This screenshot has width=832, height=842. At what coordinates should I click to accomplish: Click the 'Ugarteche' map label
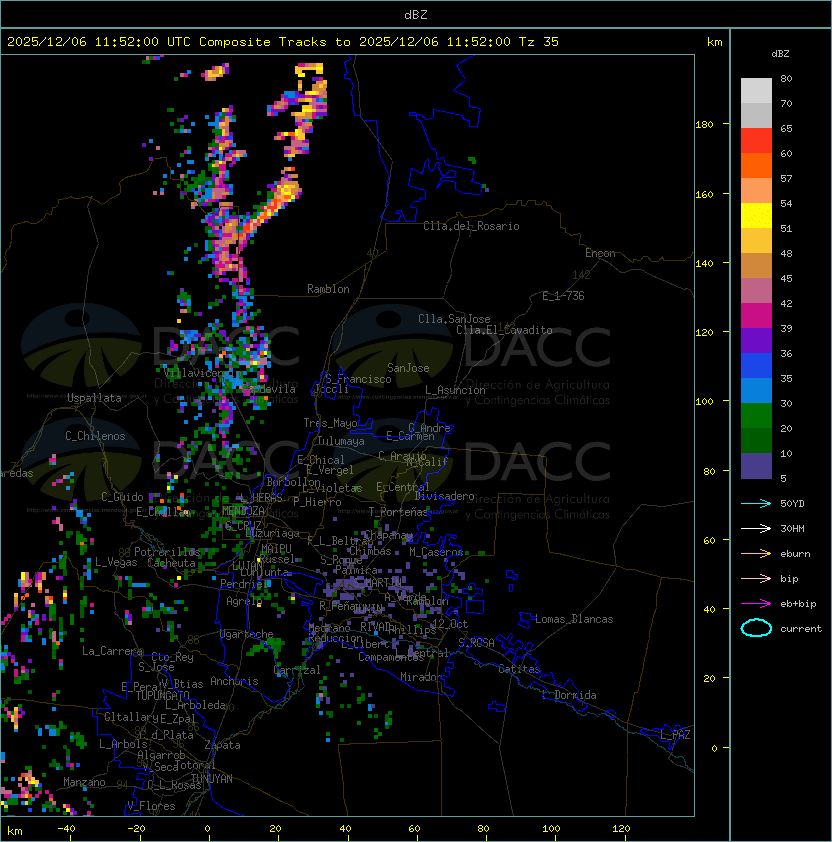pyautogui.click(x=247, y=634)
